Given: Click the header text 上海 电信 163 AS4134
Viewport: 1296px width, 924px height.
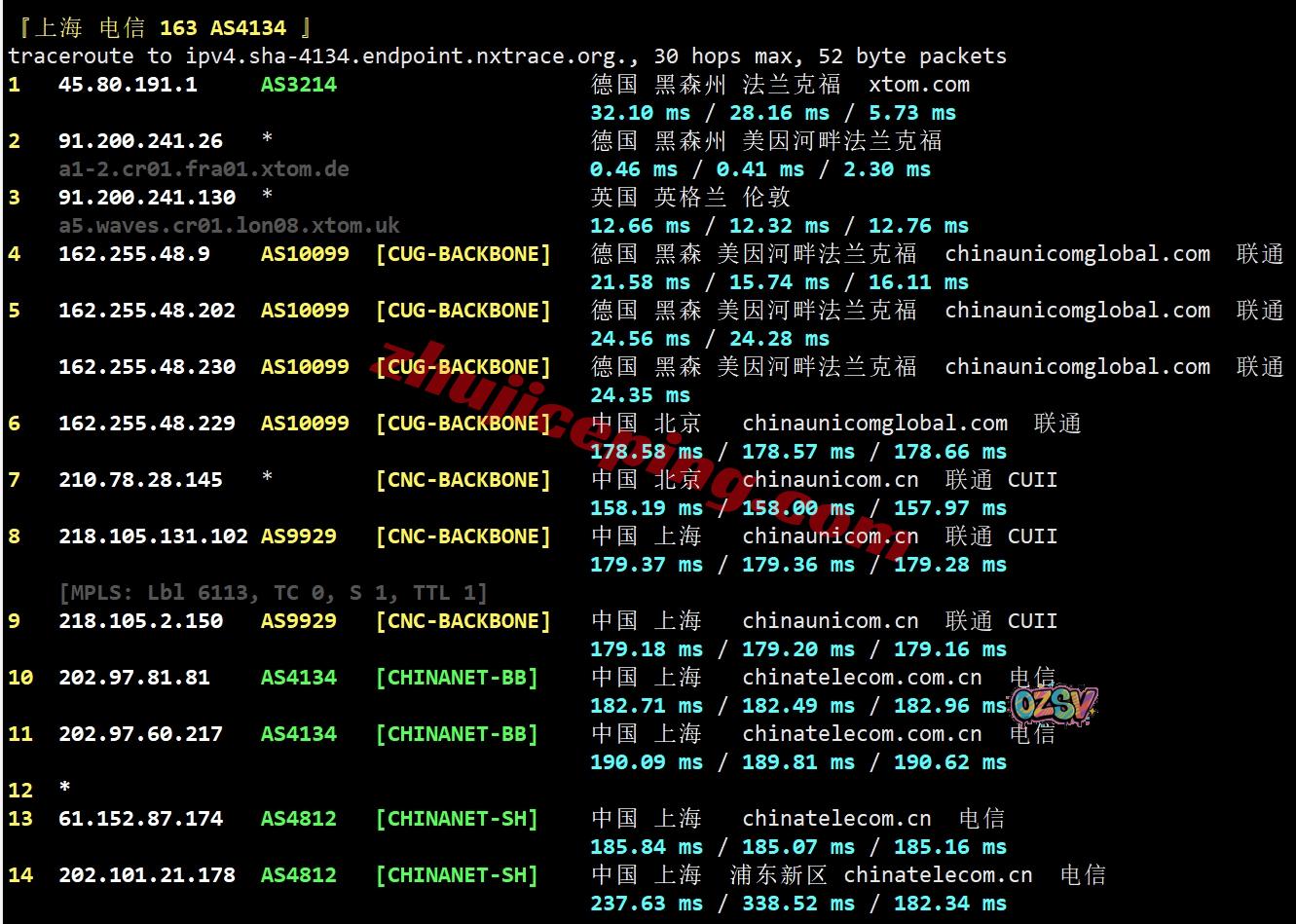Looking at the screenshot, I should [x=164, y=28].
